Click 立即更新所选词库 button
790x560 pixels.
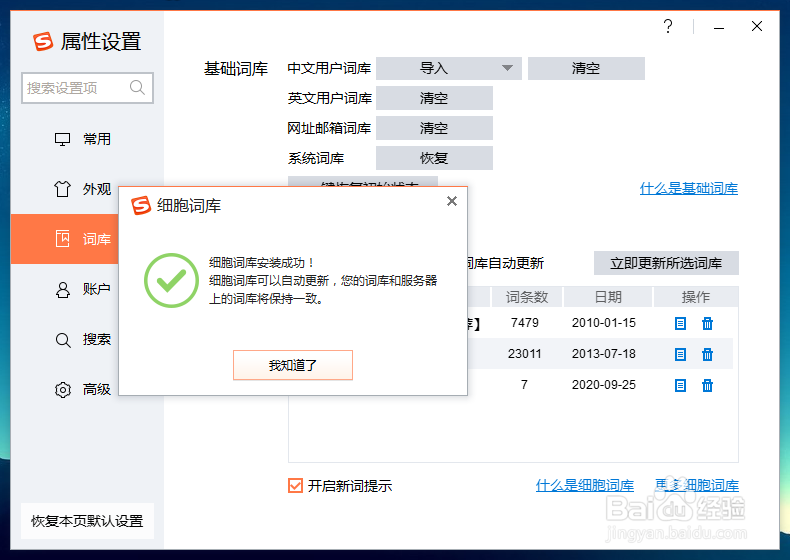(666, 263)
